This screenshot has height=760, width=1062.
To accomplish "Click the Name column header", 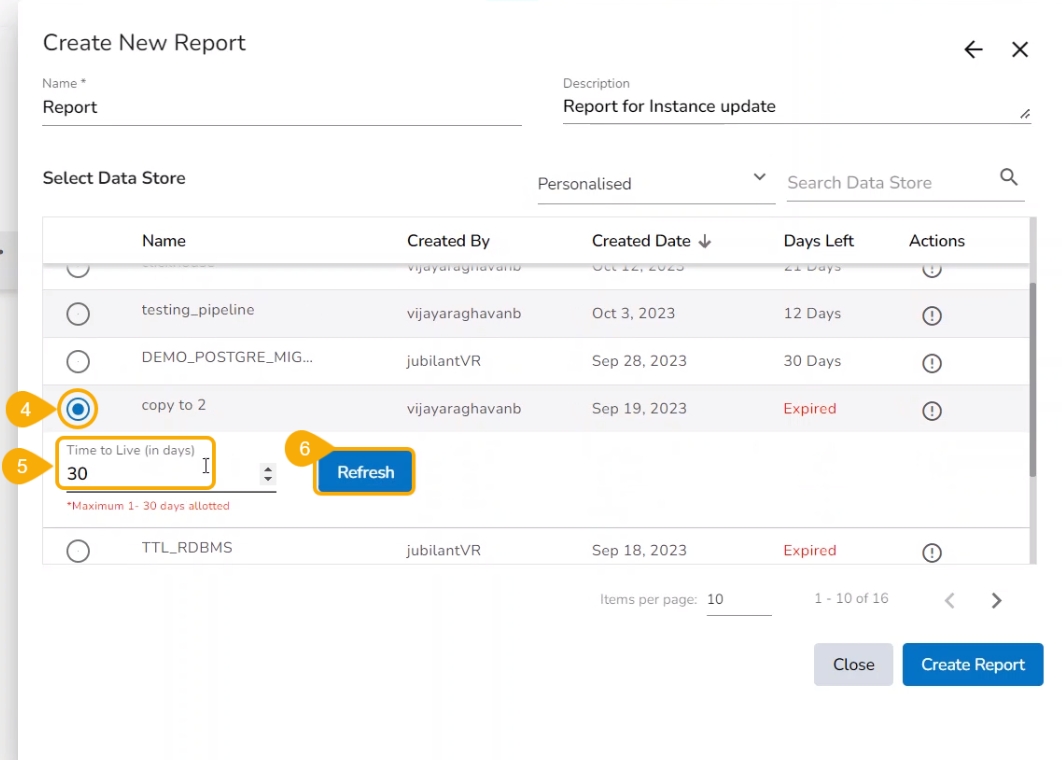I will pos(164,241).
